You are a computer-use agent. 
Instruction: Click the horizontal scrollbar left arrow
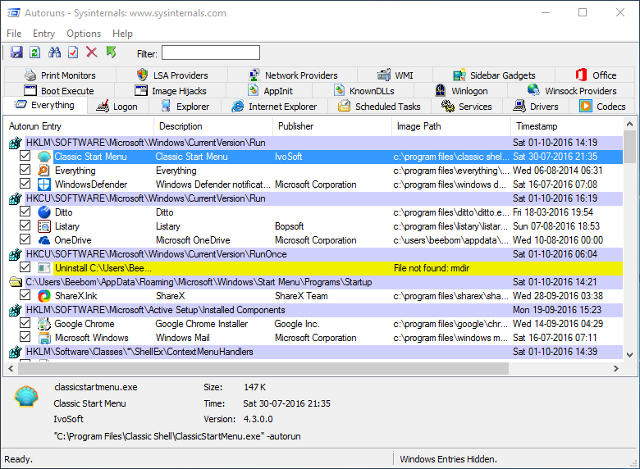[11, 369]
